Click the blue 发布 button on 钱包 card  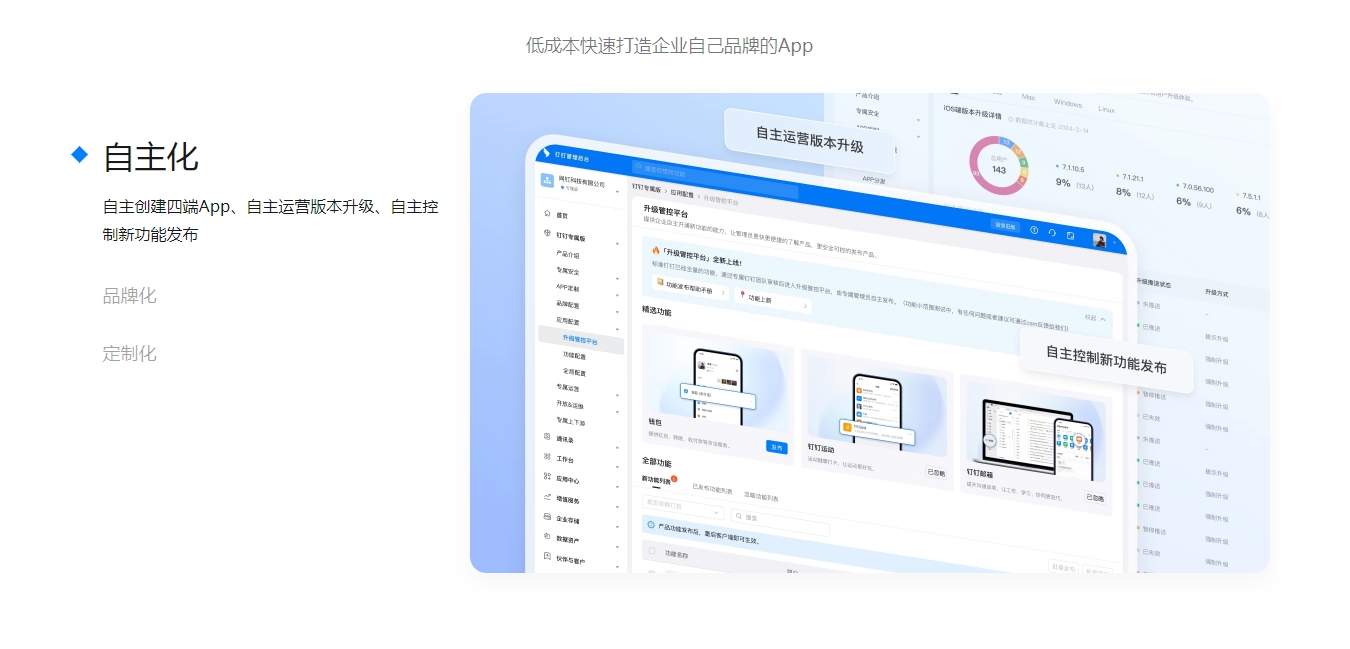tap(776, 447)
